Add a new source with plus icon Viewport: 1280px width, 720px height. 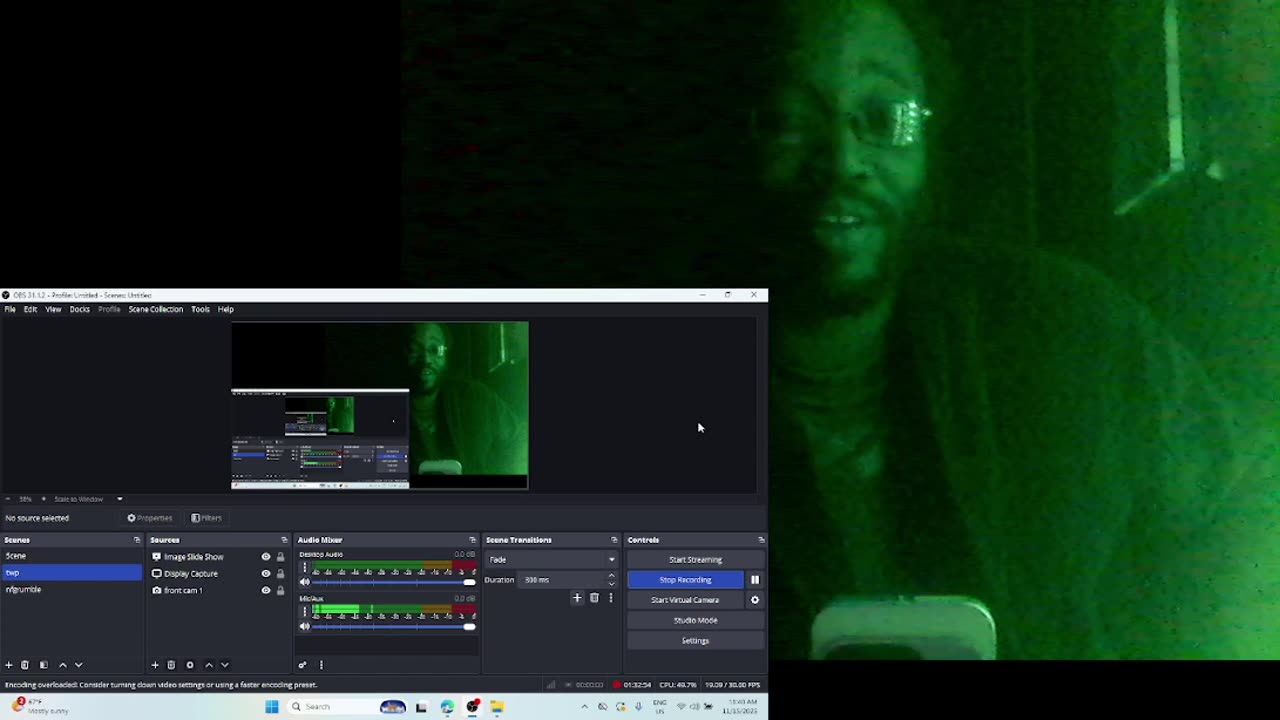pos(155,665)
